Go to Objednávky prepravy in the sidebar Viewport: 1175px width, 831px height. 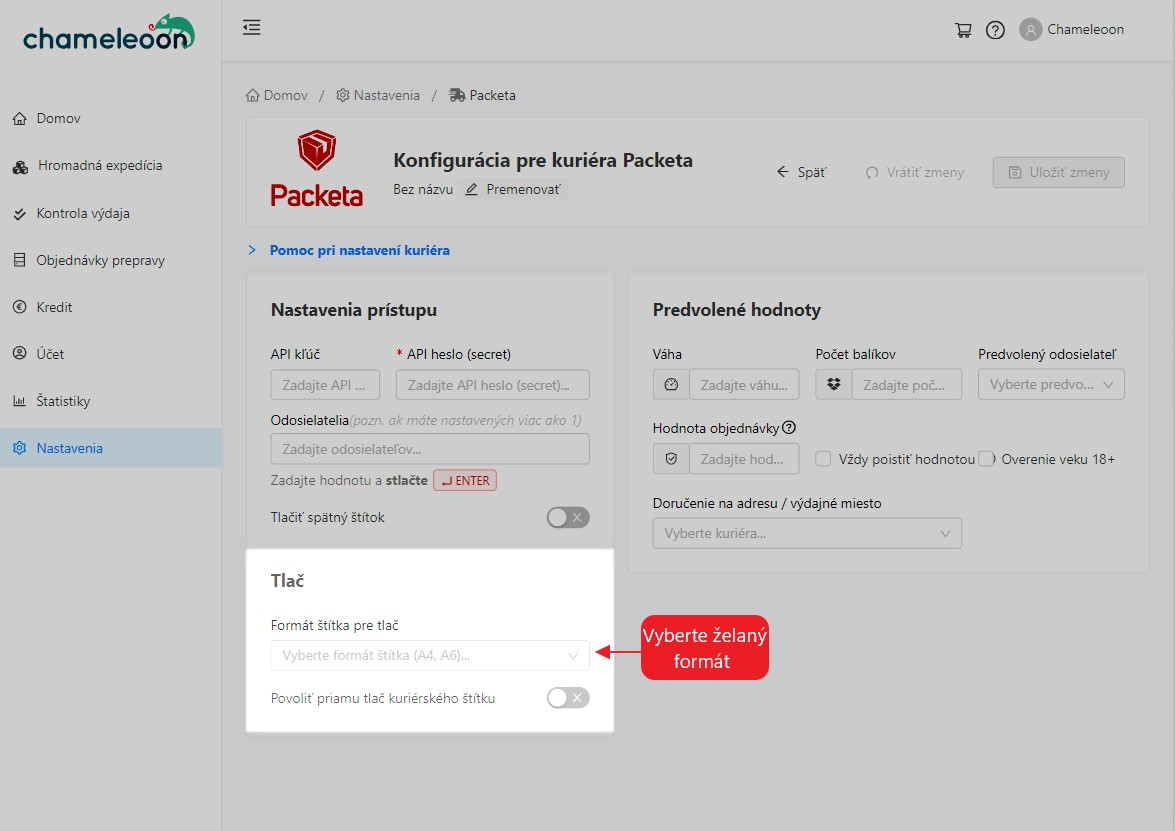(100, 260)
